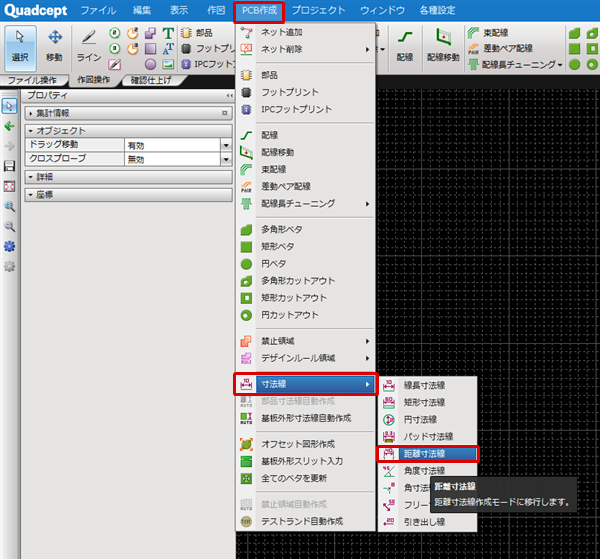Open the 各種設定 menu
Viewport: 600px width, 559px height.
(437, 10)
